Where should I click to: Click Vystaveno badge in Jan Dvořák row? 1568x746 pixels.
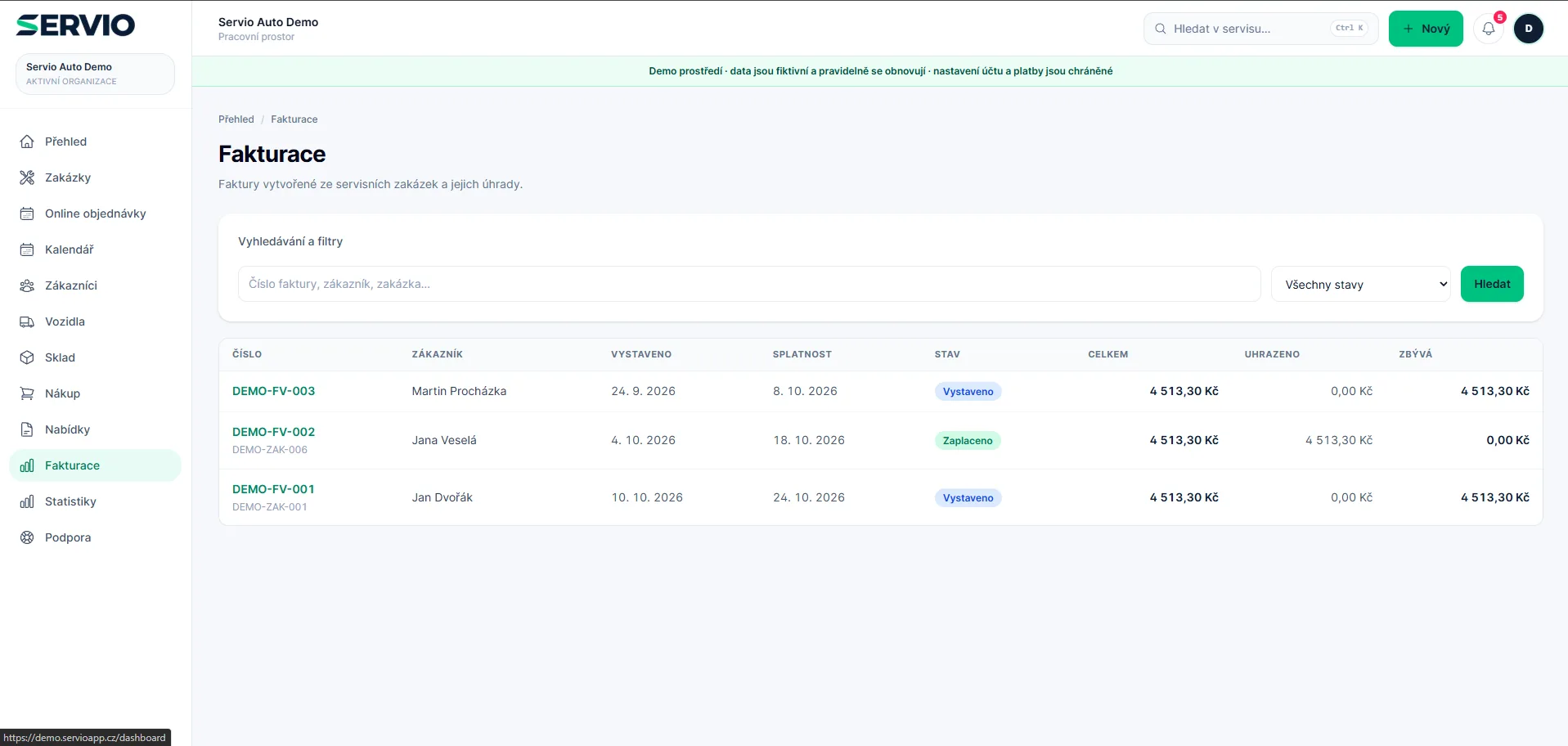[968, 498]
